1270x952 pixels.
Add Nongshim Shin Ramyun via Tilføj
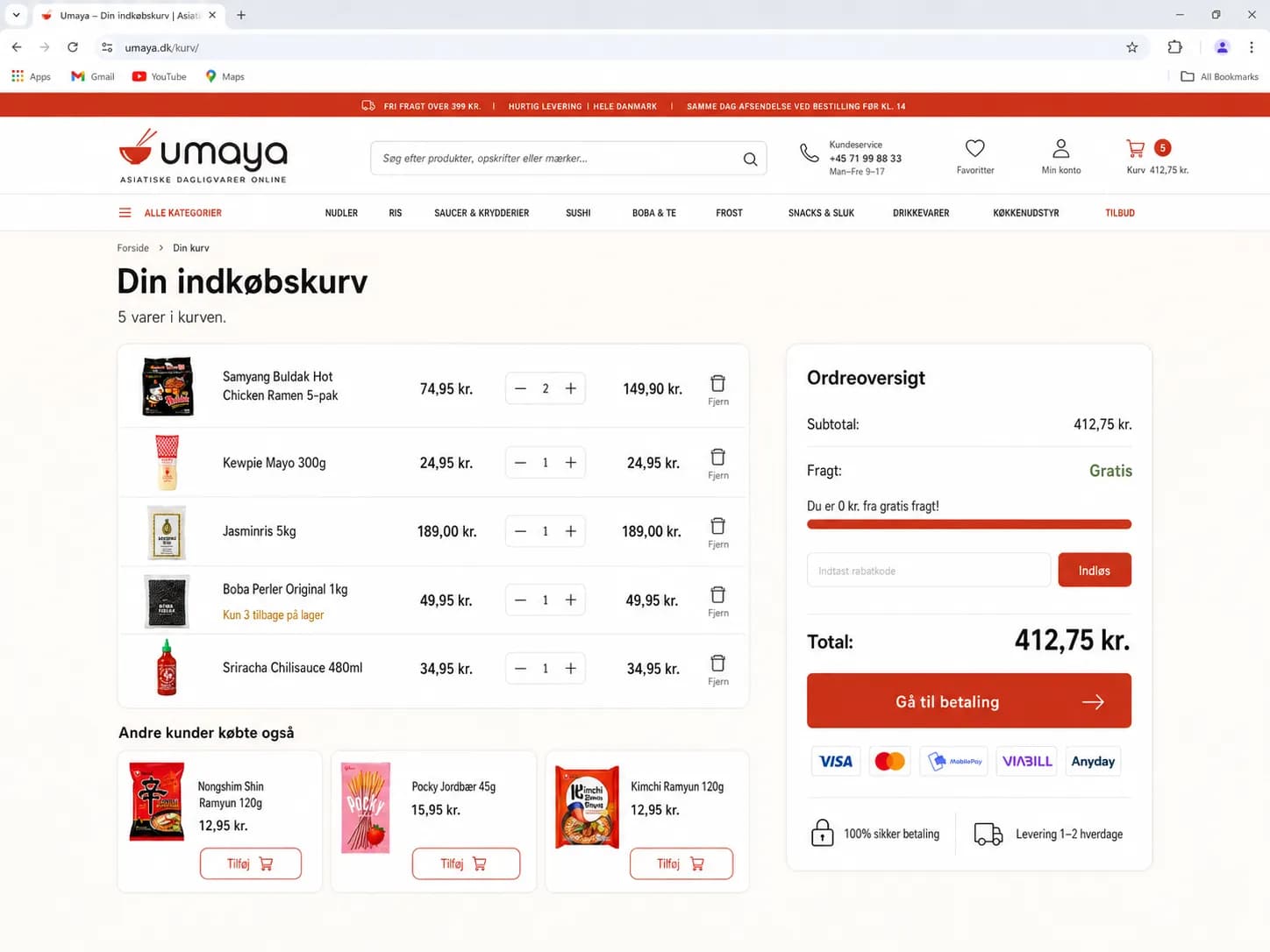tap(251, 863)
